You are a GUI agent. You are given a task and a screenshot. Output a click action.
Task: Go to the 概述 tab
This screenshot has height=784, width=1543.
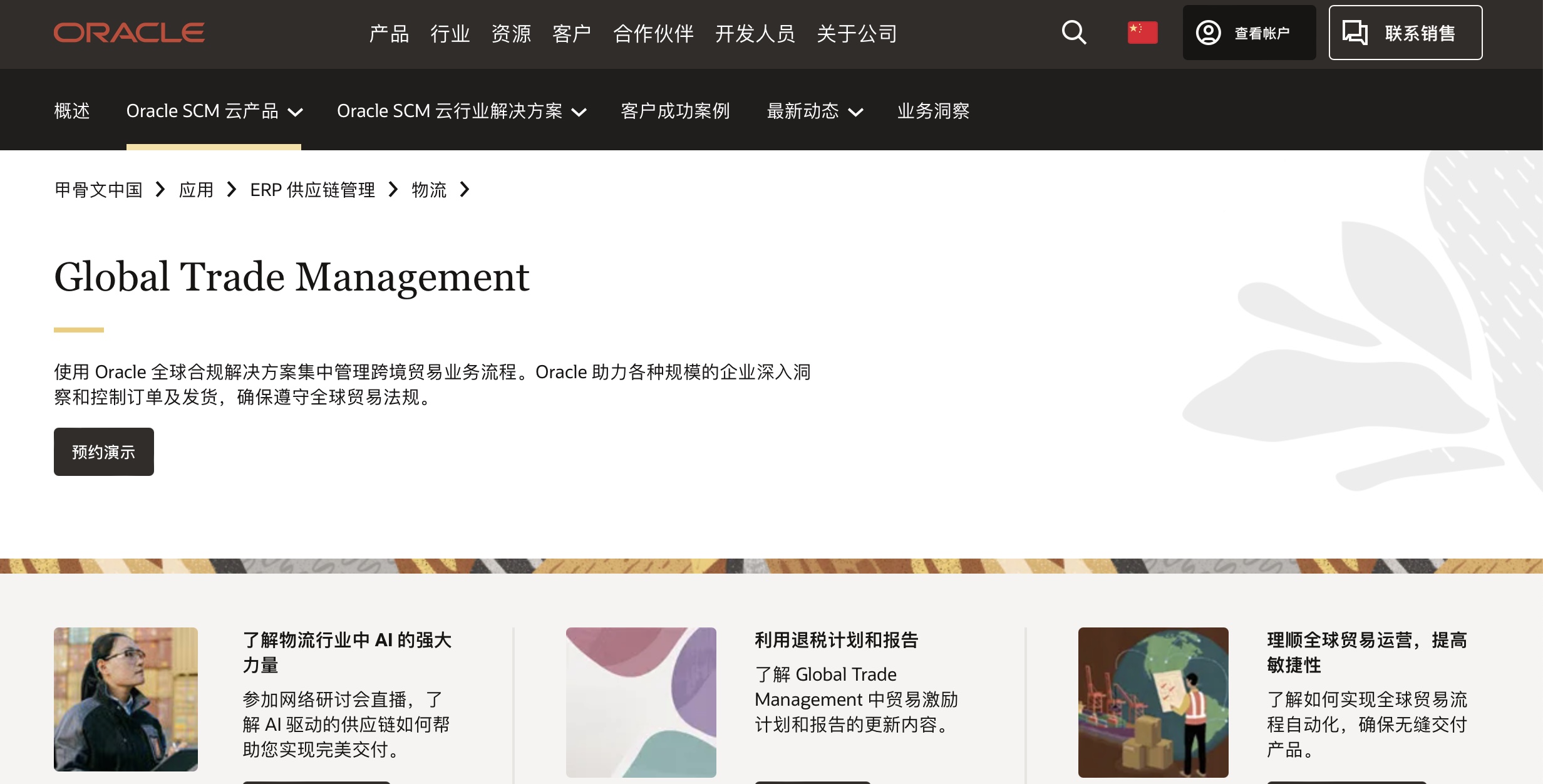click(x=72, y=111)
